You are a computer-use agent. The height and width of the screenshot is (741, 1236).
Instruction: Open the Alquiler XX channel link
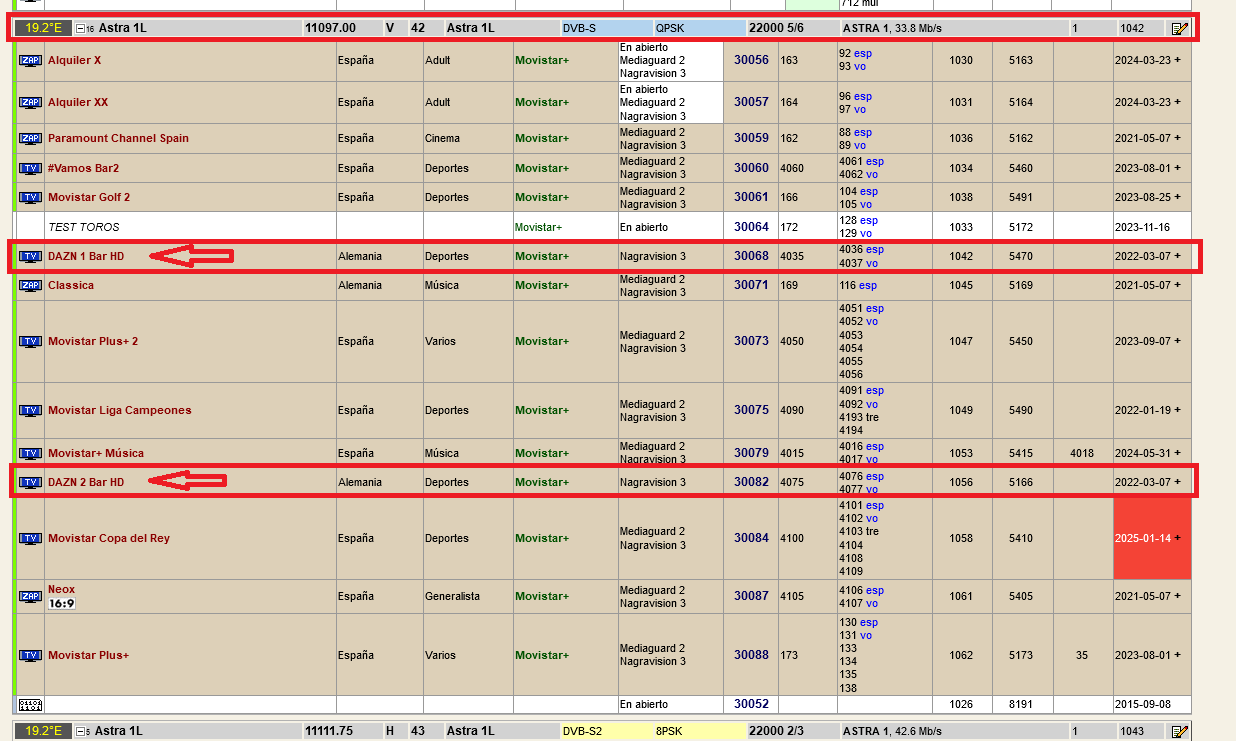point(78,102)
